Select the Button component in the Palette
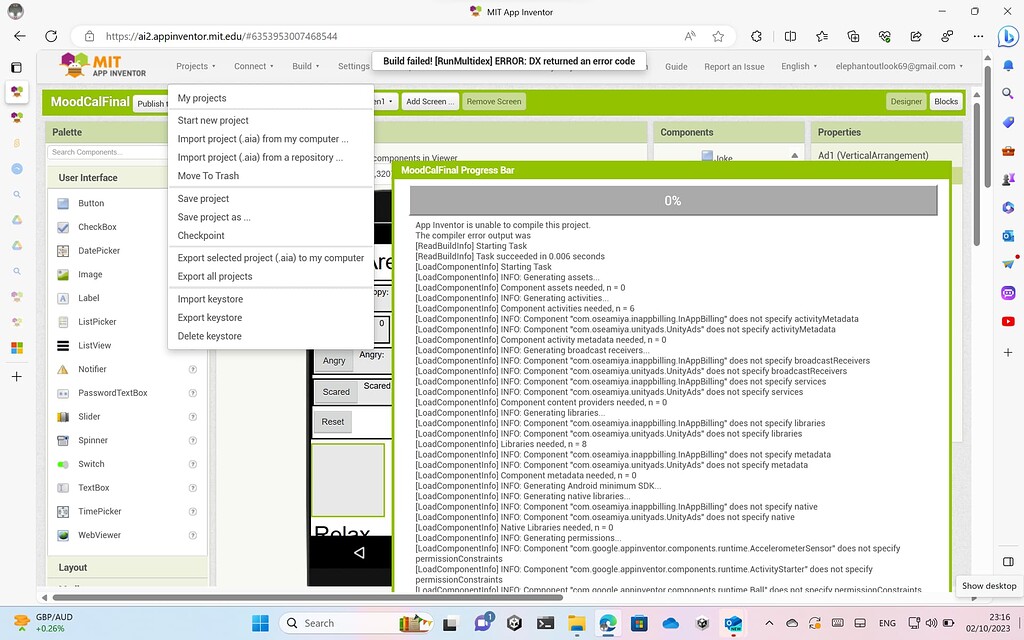Image resolution: width=1024 pixels, height=640 pixels. pos(90,203)
